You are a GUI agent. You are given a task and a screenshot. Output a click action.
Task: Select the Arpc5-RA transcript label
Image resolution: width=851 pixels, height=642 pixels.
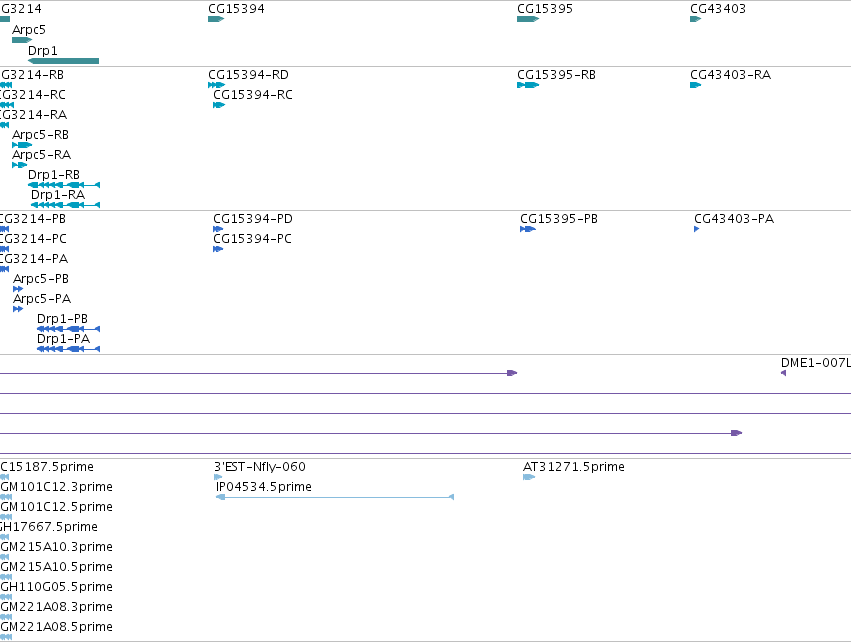click(42, 155)
